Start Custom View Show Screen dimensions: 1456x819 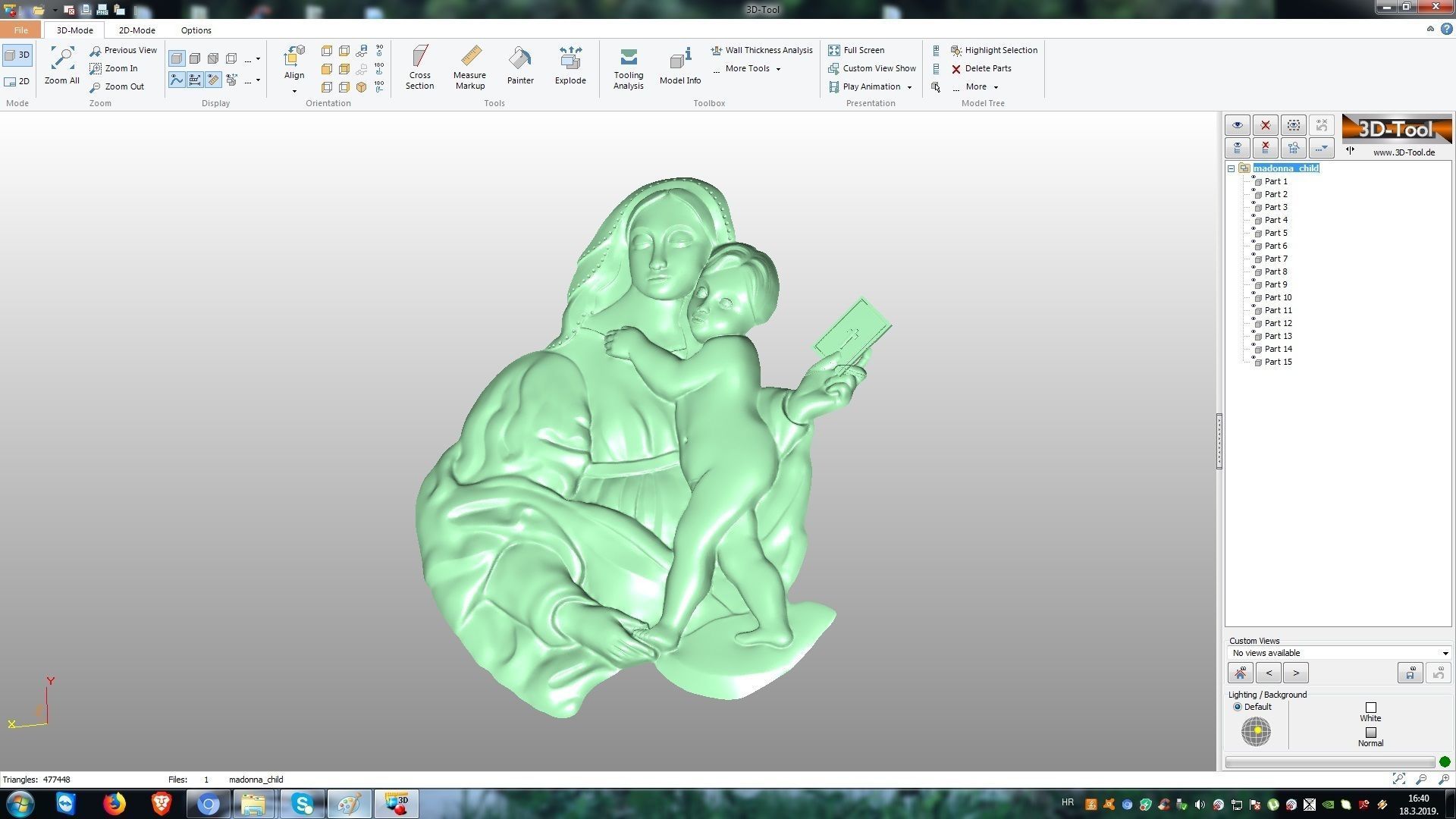(x=872, y=68)
